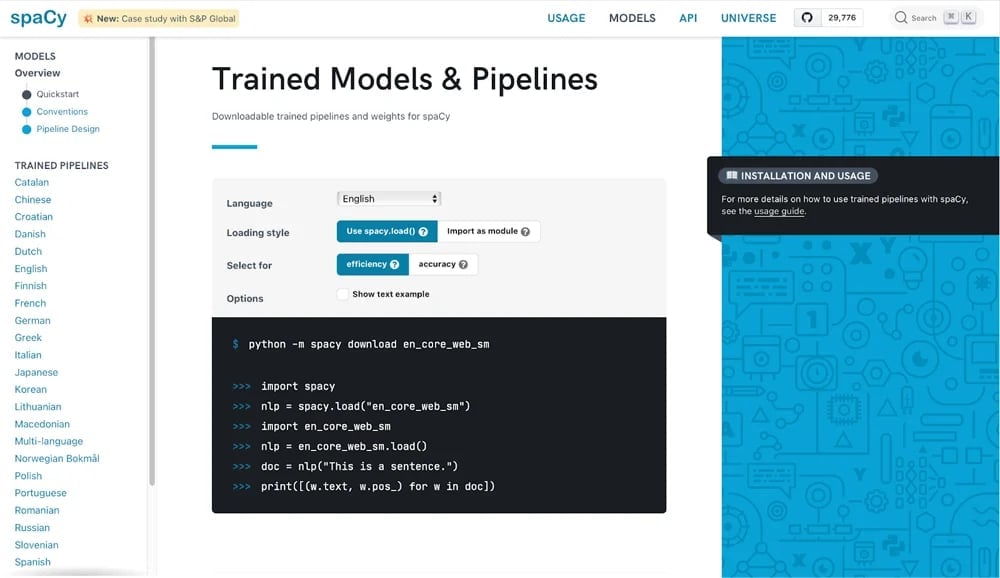Open Norwegian Bokmål trained pipelines
This screenshot has width=1000, height=578.
[57, 458]
